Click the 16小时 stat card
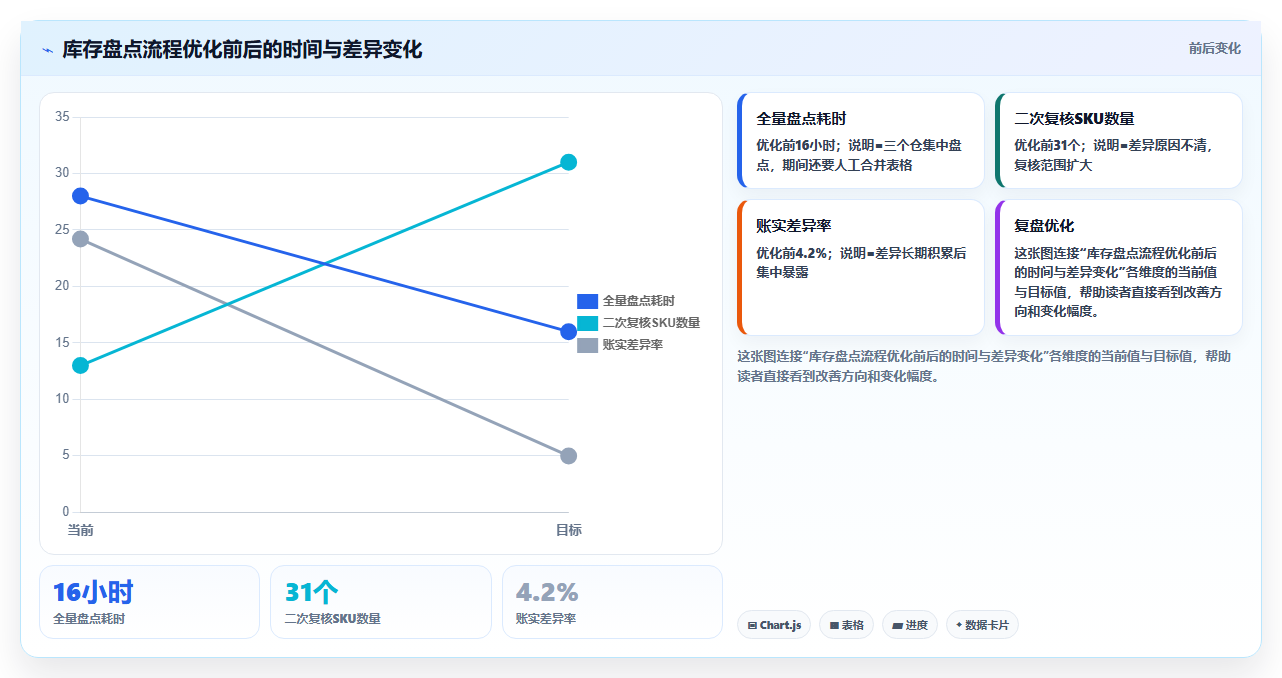The image size is (1282, 678). click(x=150, y=602)
